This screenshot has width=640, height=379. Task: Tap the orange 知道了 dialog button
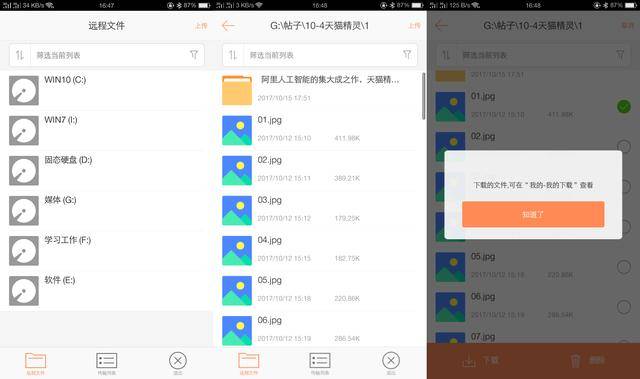533,214
